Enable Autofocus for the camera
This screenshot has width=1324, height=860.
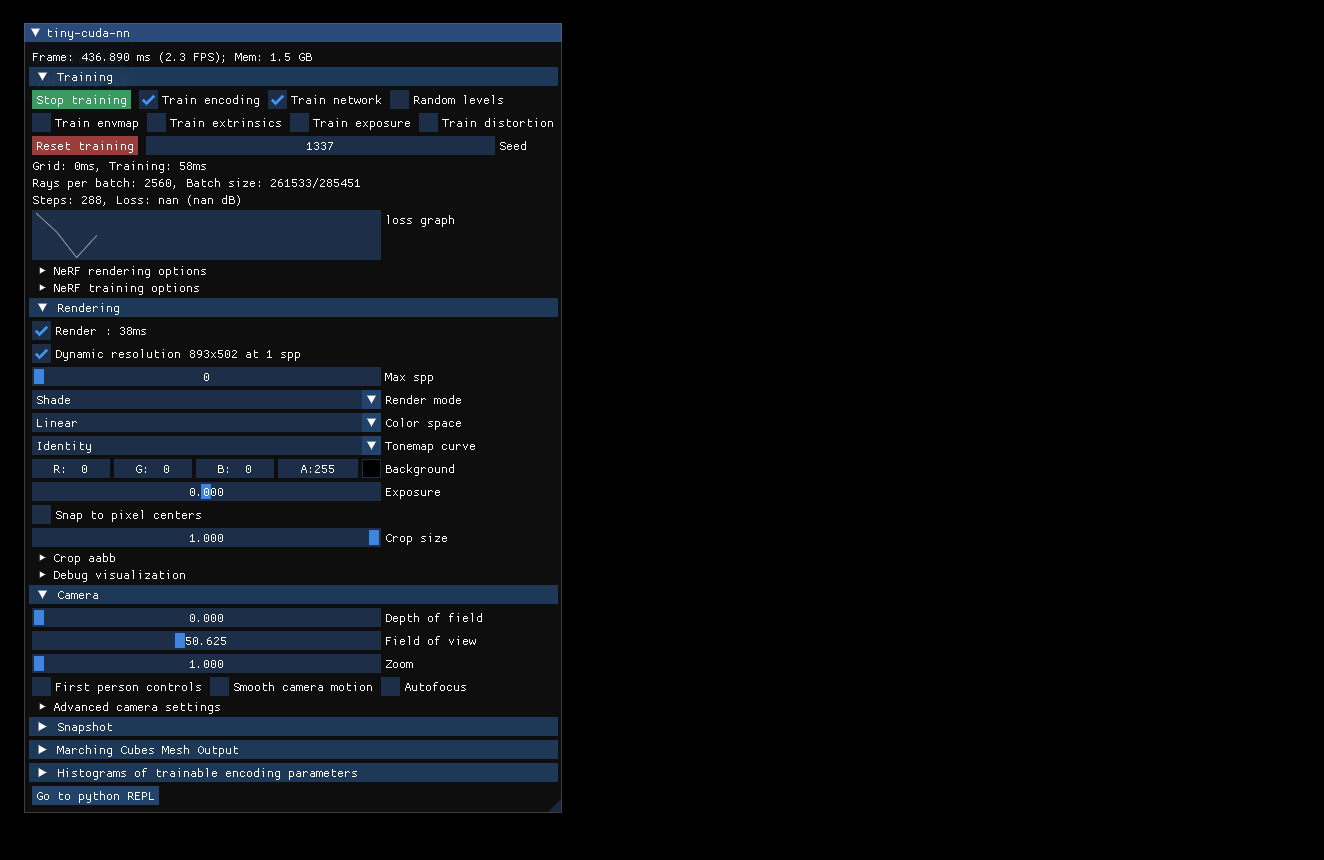coord(390,686)
